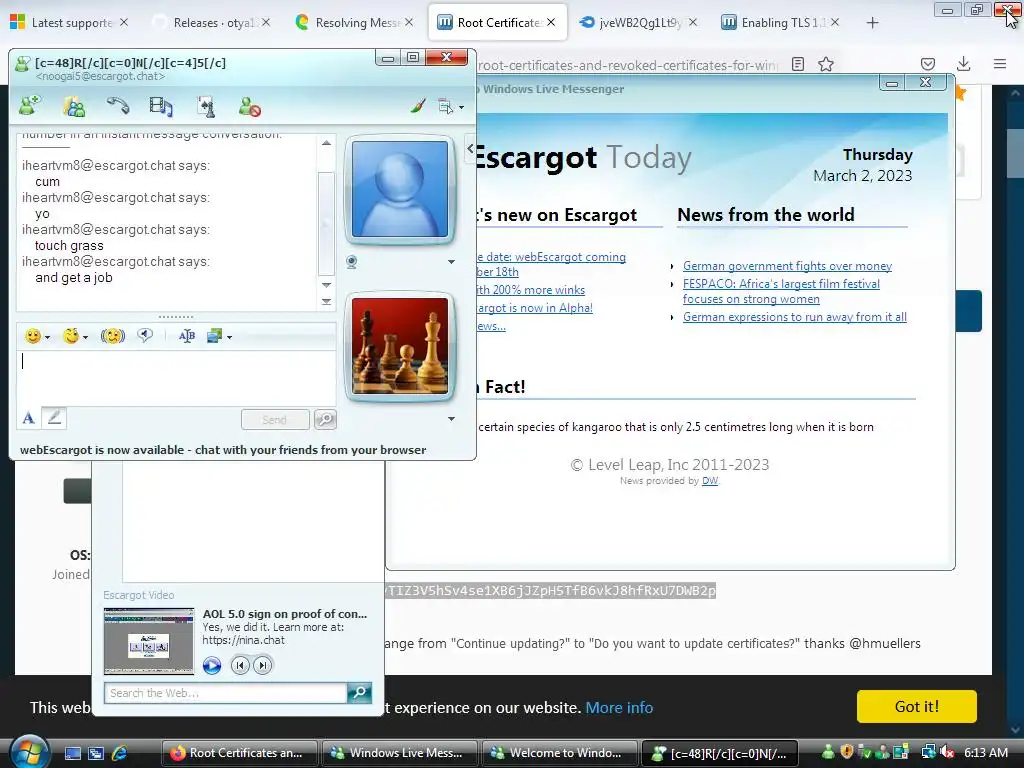Click the search magnifier beside Send

pos(325,419)
